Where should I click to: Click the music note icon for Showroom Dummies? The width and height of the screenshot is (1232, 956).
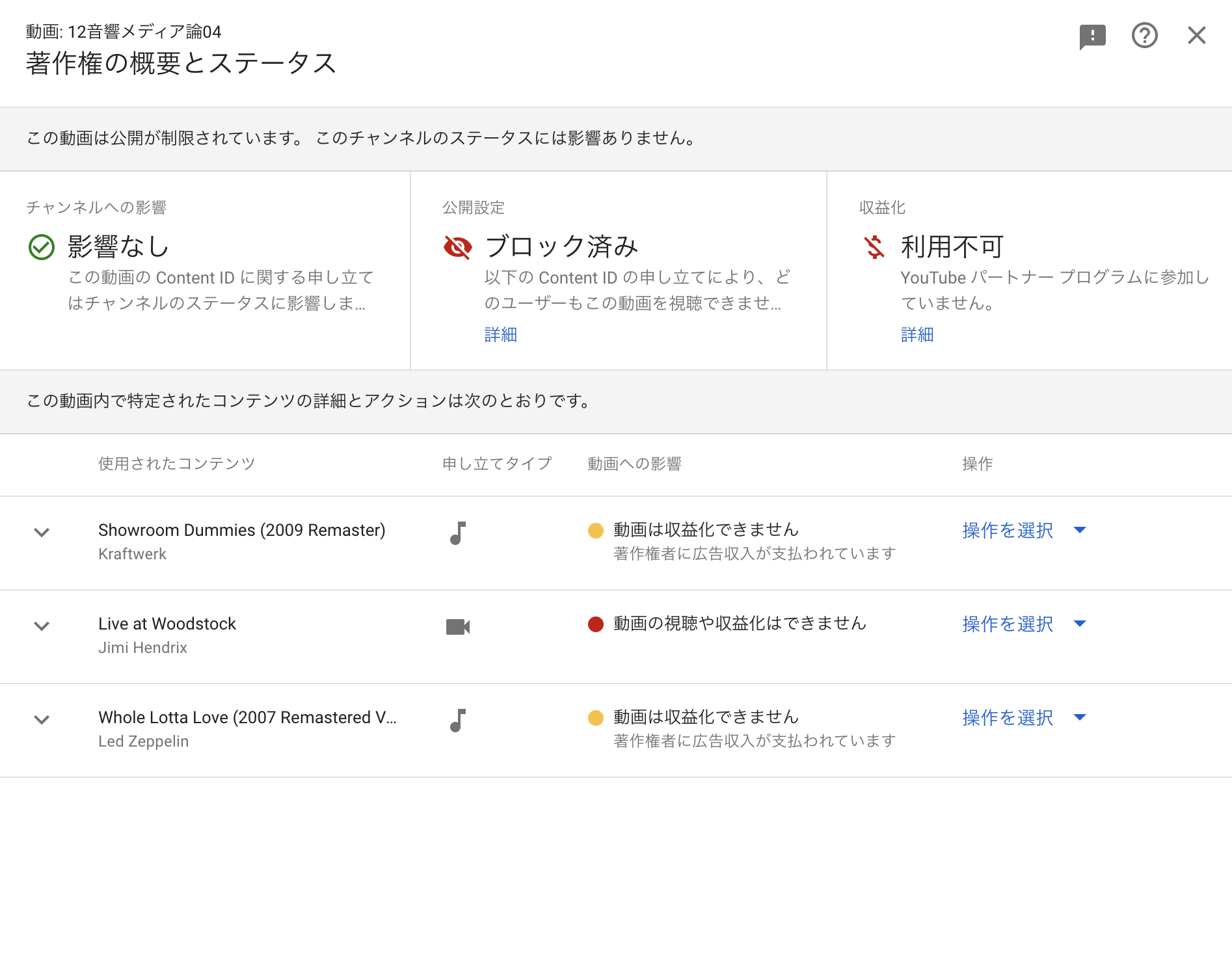click(458, 533)
